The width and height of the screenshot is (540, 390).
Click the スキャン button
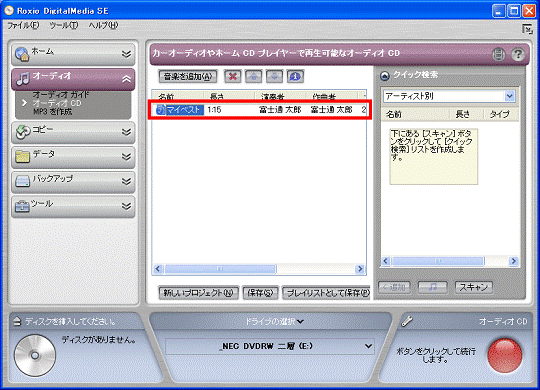coord(474,287)
